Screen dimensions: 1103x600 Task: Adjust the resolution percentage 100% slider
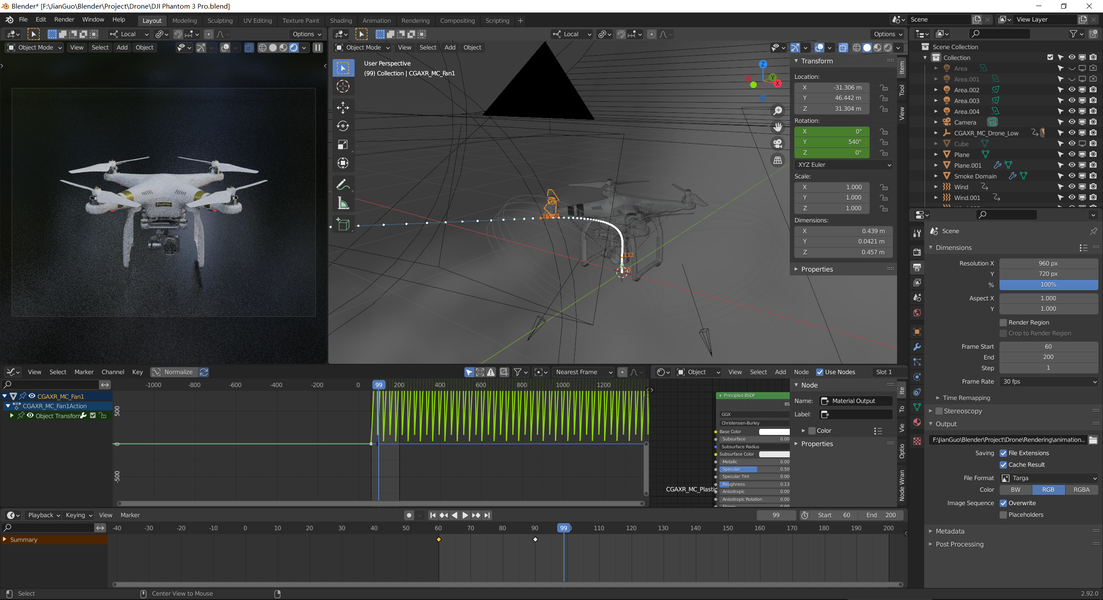pyautogui.click(x=1048, y=284)
